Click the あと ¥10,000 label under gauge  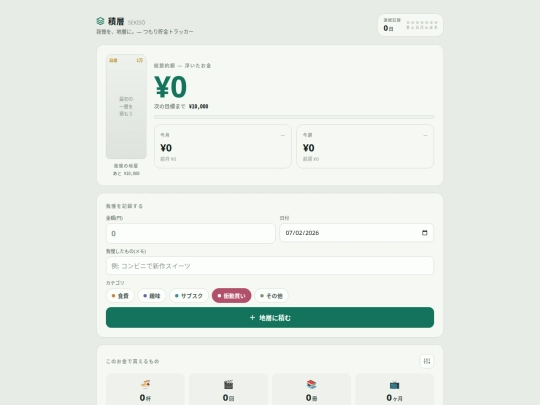(x=126, y=174)
